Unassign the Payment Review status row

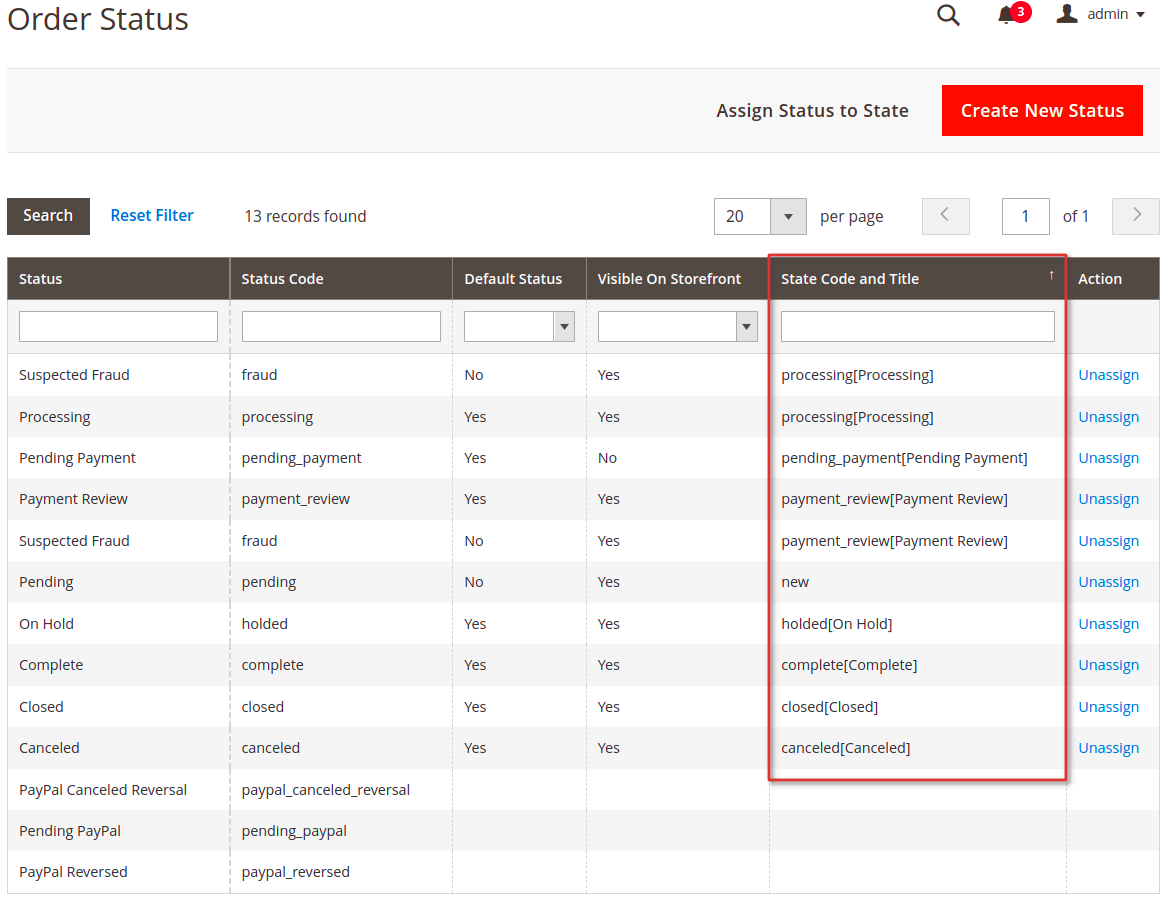[x=1108, y=499]
